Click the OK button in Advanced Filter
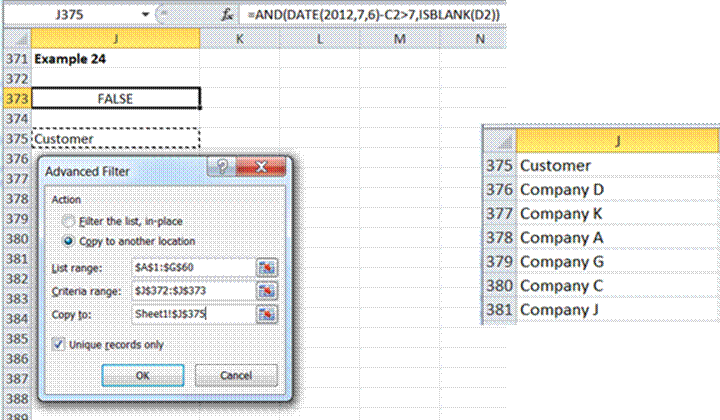720x420 pixels. point(142,375)
